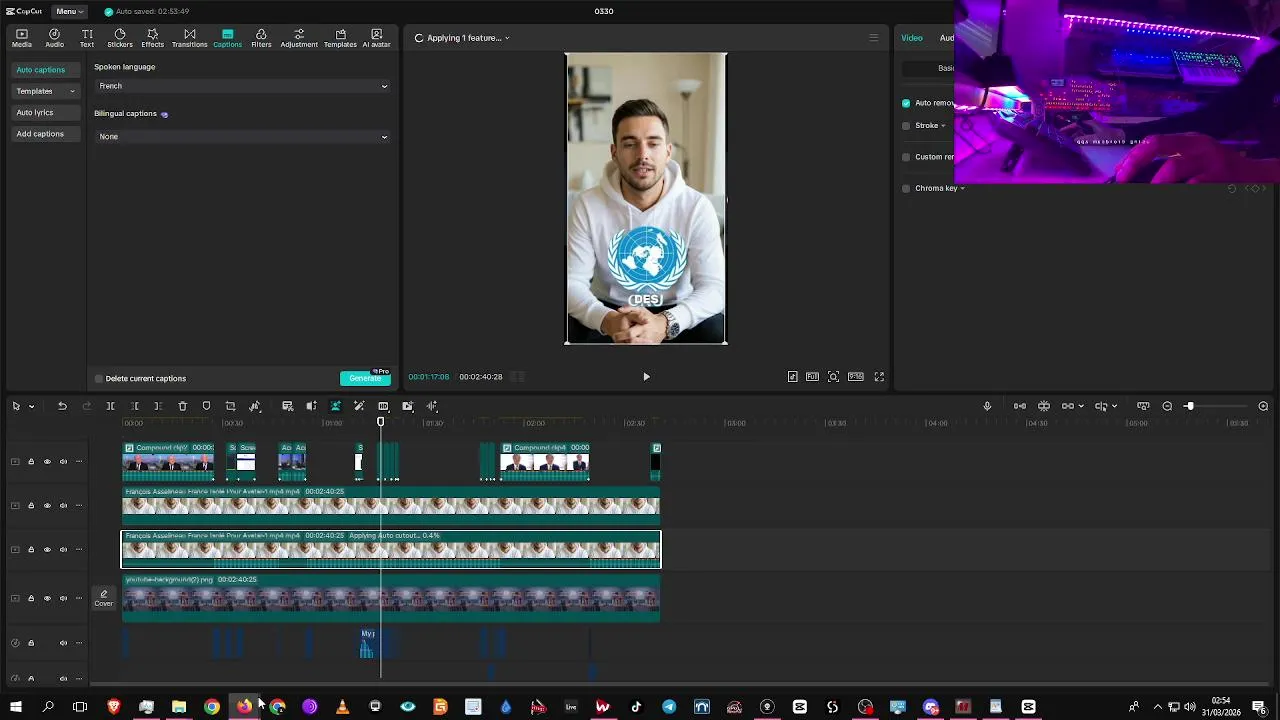
Task: Click the preview zoom focus icon
Action: click(833, 377)
